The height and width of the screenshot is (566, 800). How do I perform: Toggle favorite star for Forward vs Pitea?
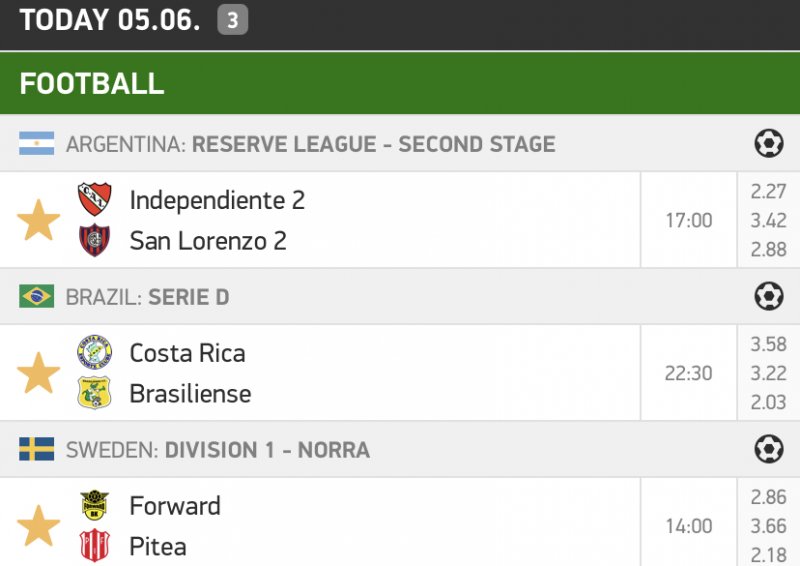point(39,526)
